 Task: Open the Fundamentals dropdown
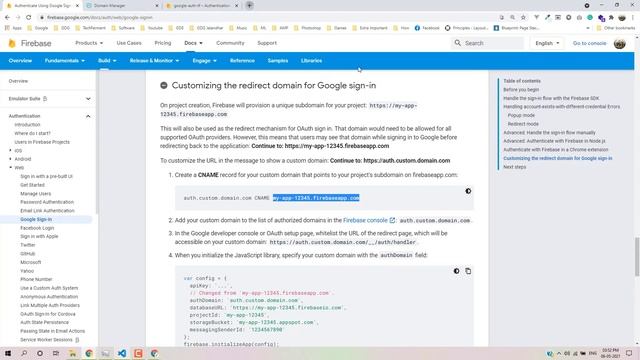(x=64, y=60)
